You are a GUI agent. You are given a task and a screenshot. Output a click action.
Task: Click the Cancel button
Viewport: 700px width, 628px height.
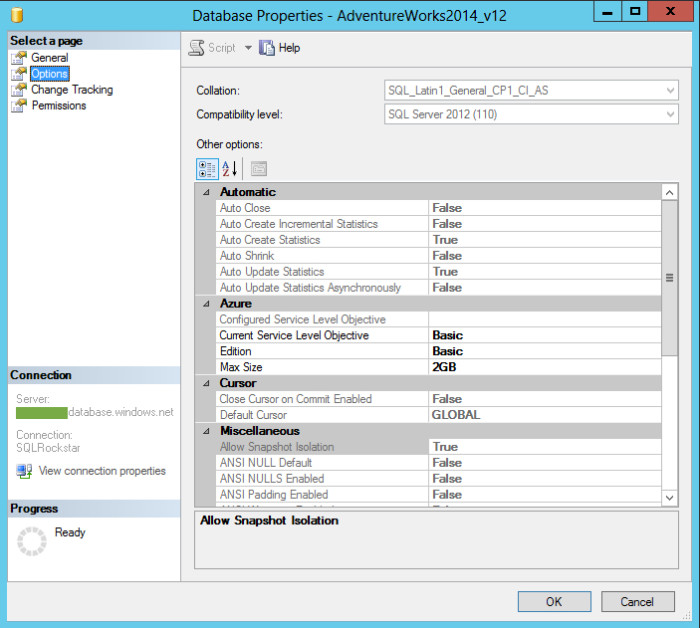pos(638,602)
